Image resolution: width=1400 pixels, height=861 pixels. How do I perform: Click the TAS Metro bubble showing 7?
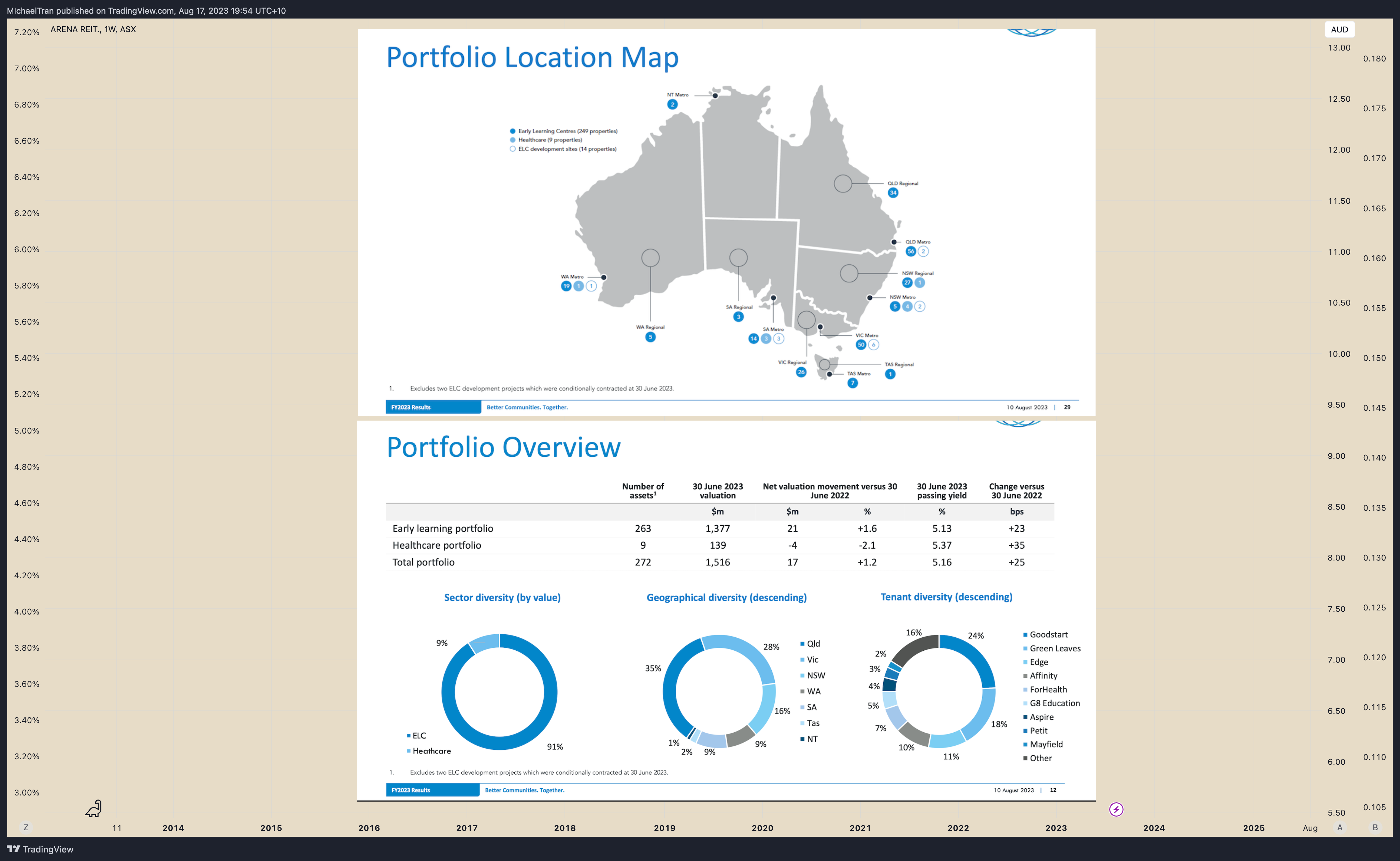click(x=853, y=383)
